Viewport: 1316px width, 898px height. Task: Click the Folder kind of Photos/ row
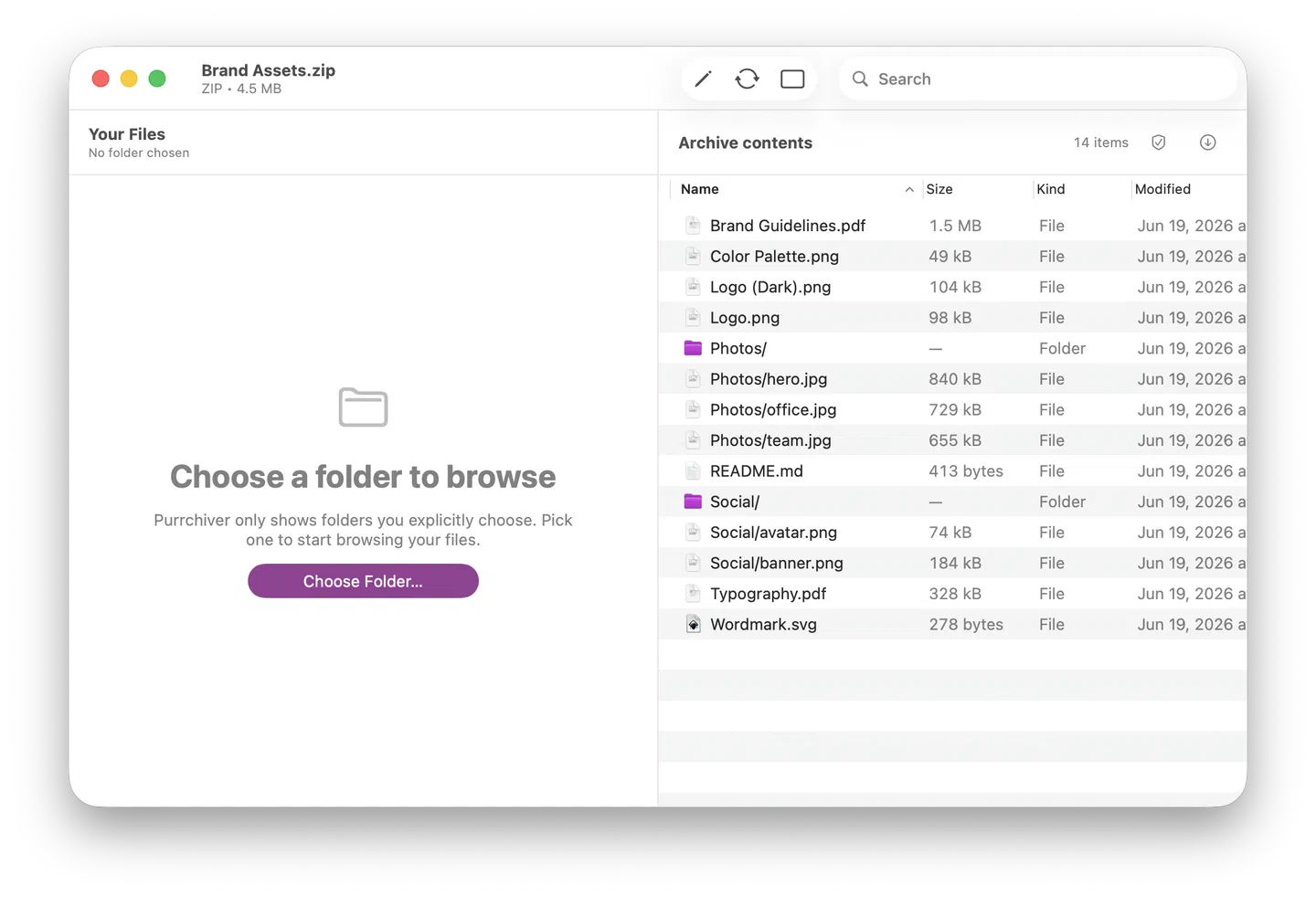click(1062, 348)
